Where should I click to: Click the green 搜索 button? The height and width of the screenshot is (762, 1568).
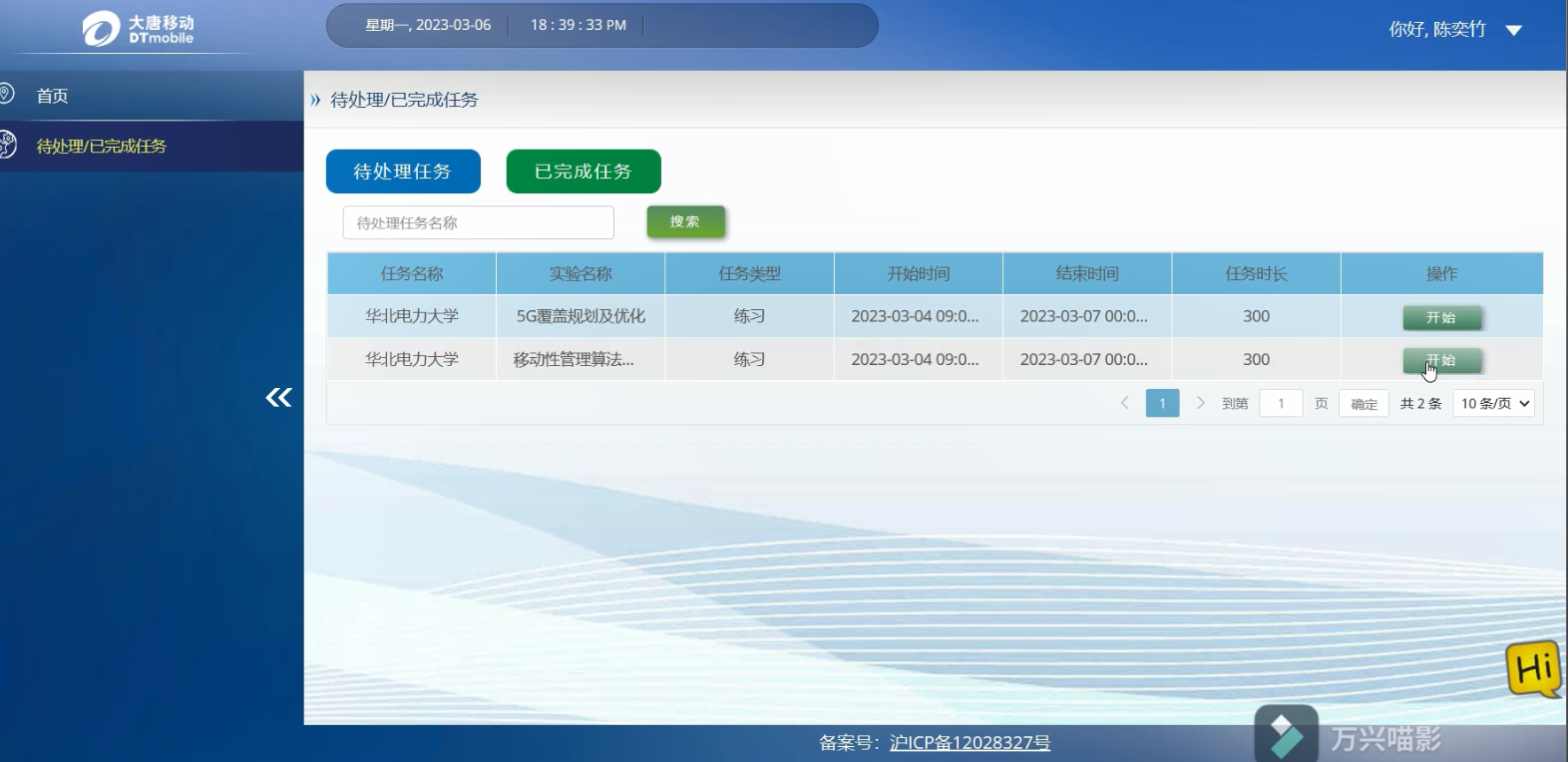tap(685, 221)
